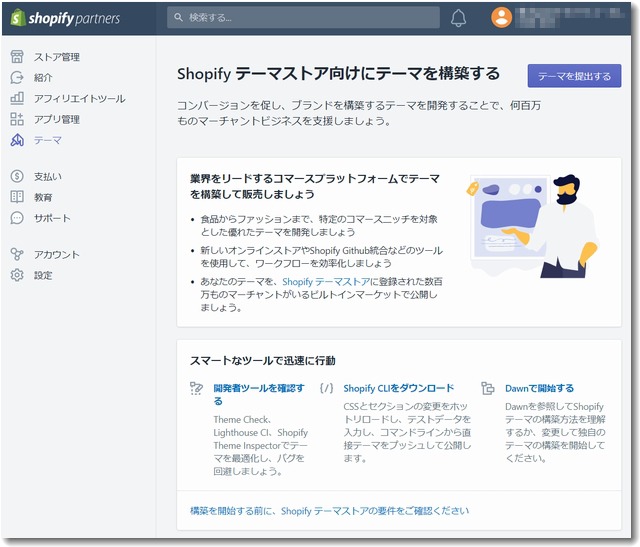Screen dimensions: 640x547
Task: Open the 支払い sidebar item
Action: 48,176
